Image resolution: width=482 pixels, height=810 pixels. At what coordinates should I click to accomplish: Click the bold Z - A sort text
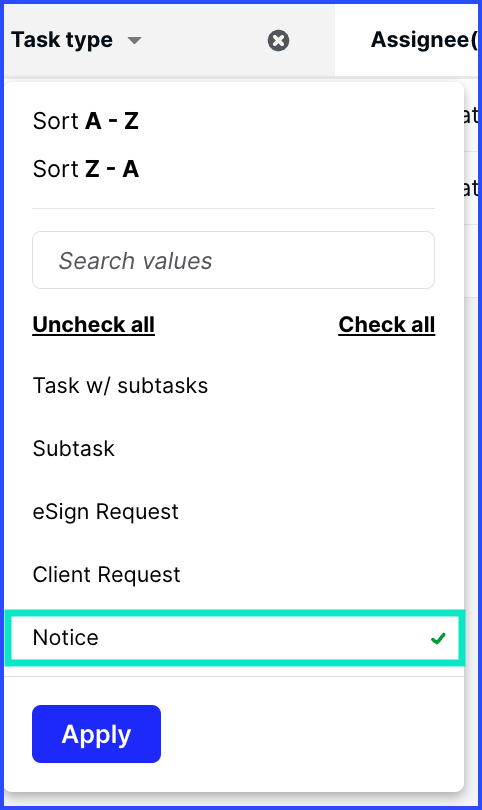coord(112,169)
